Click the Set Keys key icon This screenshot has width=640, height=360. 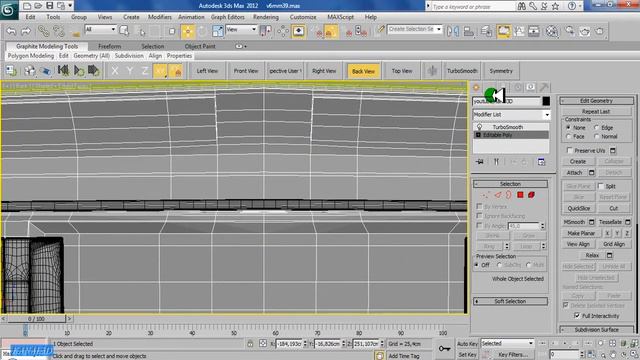click(x=444, y=348)
